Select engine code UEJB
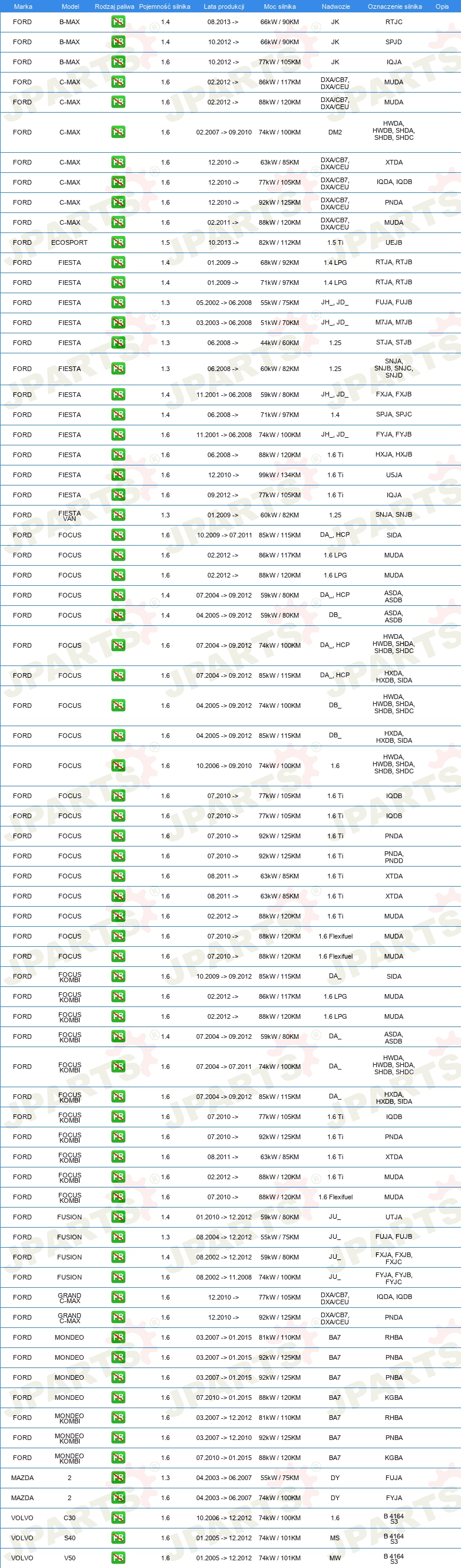 (393, 242)
